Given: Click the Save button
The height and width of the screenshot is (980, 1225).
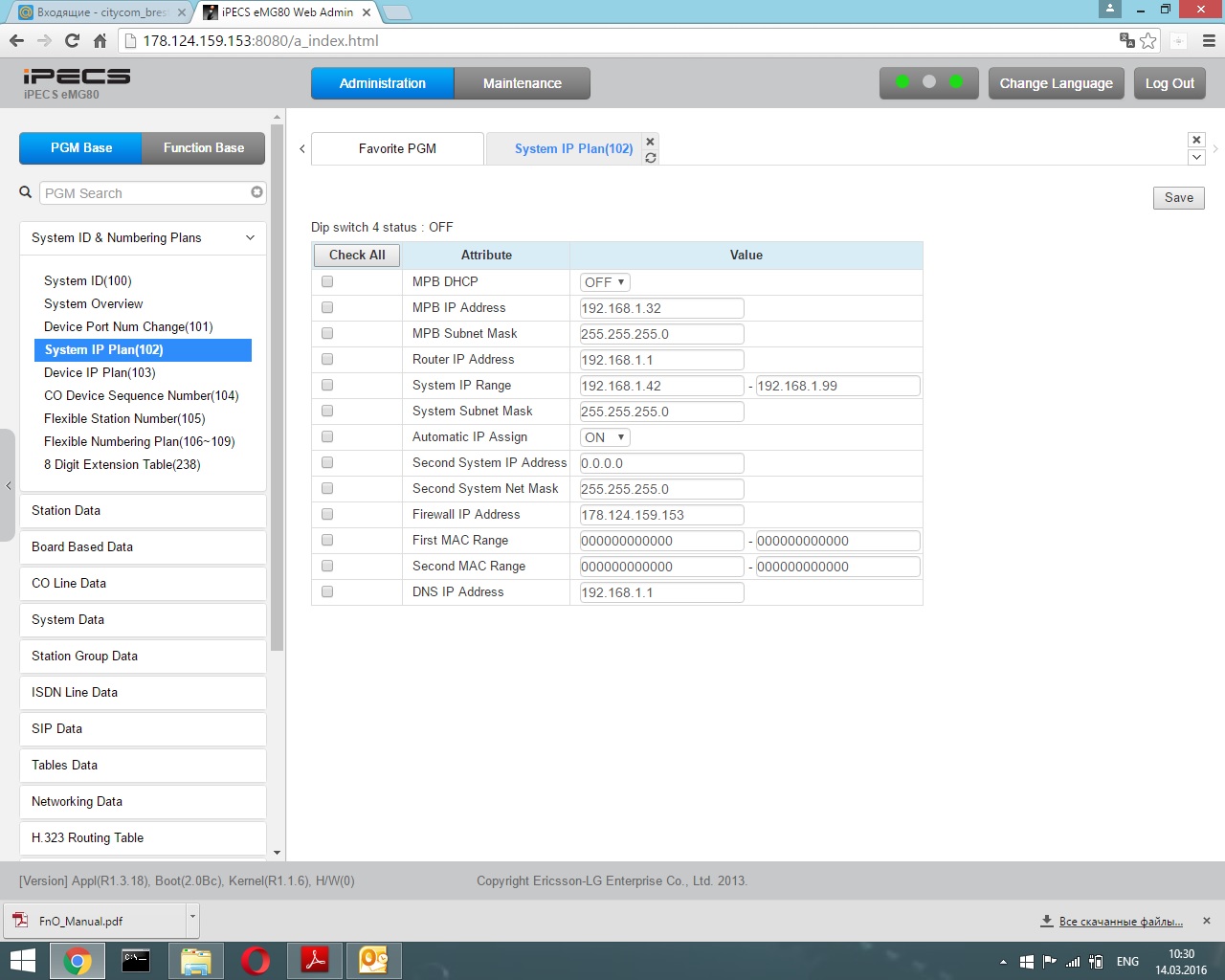Looking at the screenshot, I should (x=1178, y=197).
